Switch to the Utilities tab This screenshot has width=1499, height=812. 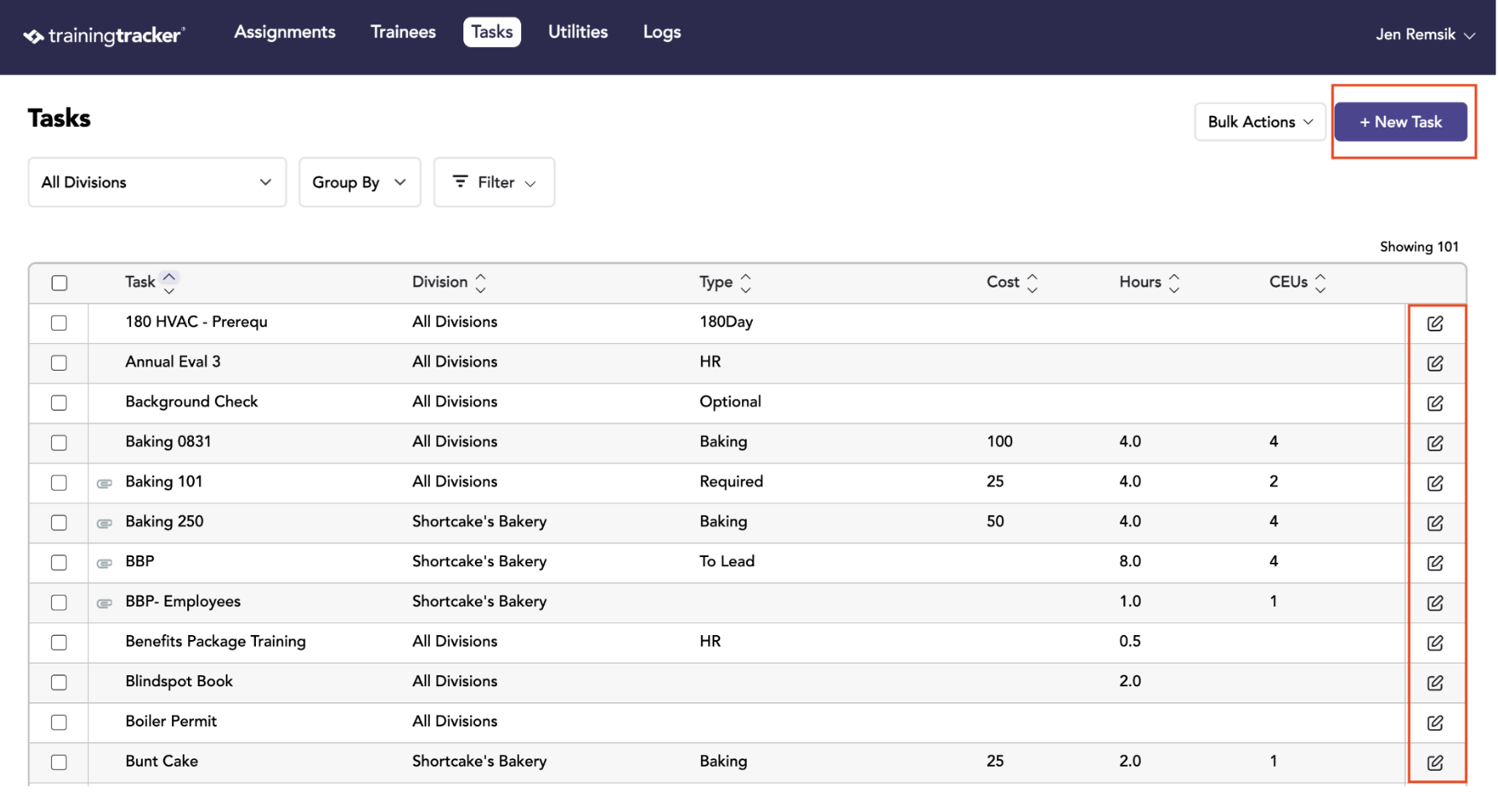tap(577, 32)
